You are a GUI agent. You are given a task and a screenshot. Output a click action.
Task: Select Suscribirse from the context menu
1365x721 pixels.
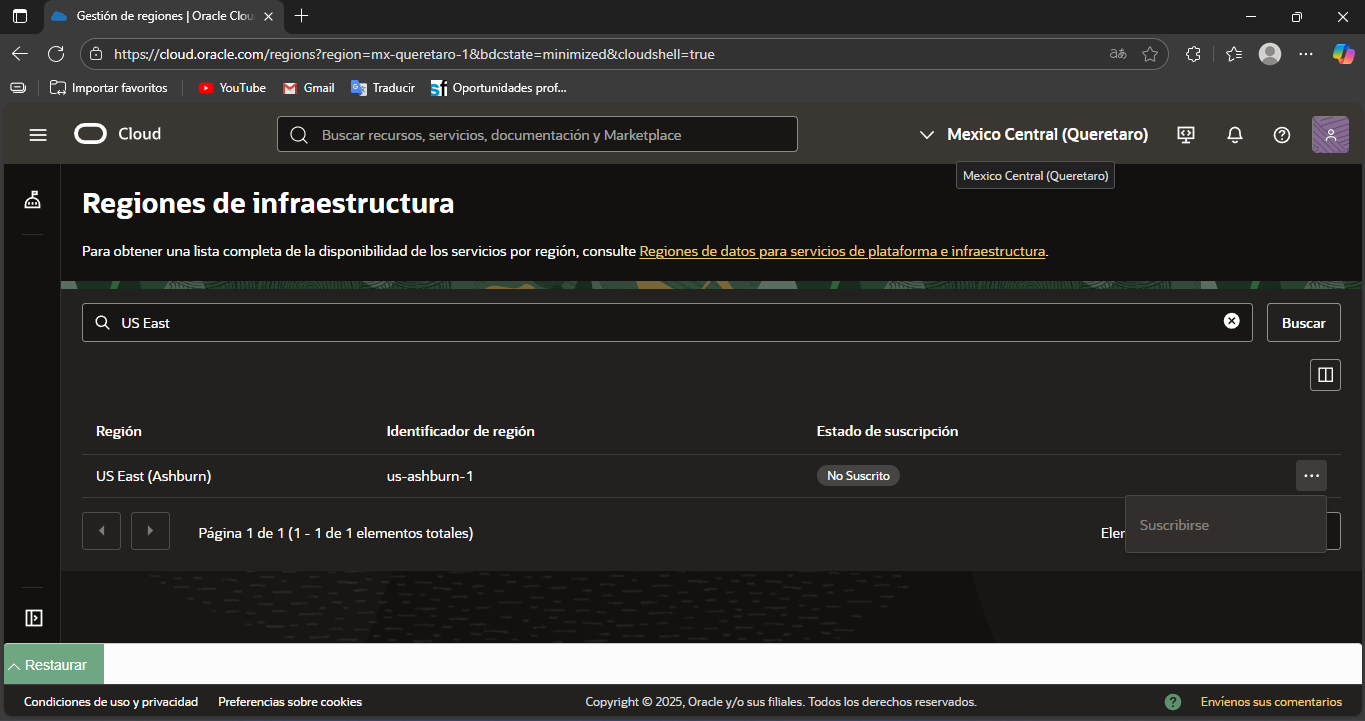click(x=1174, y=524)
